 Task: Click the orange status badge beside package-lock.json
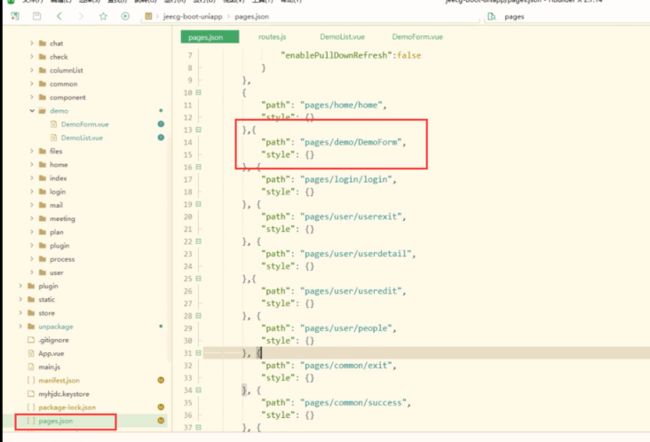pyautogui.click(x=161, y=407)
